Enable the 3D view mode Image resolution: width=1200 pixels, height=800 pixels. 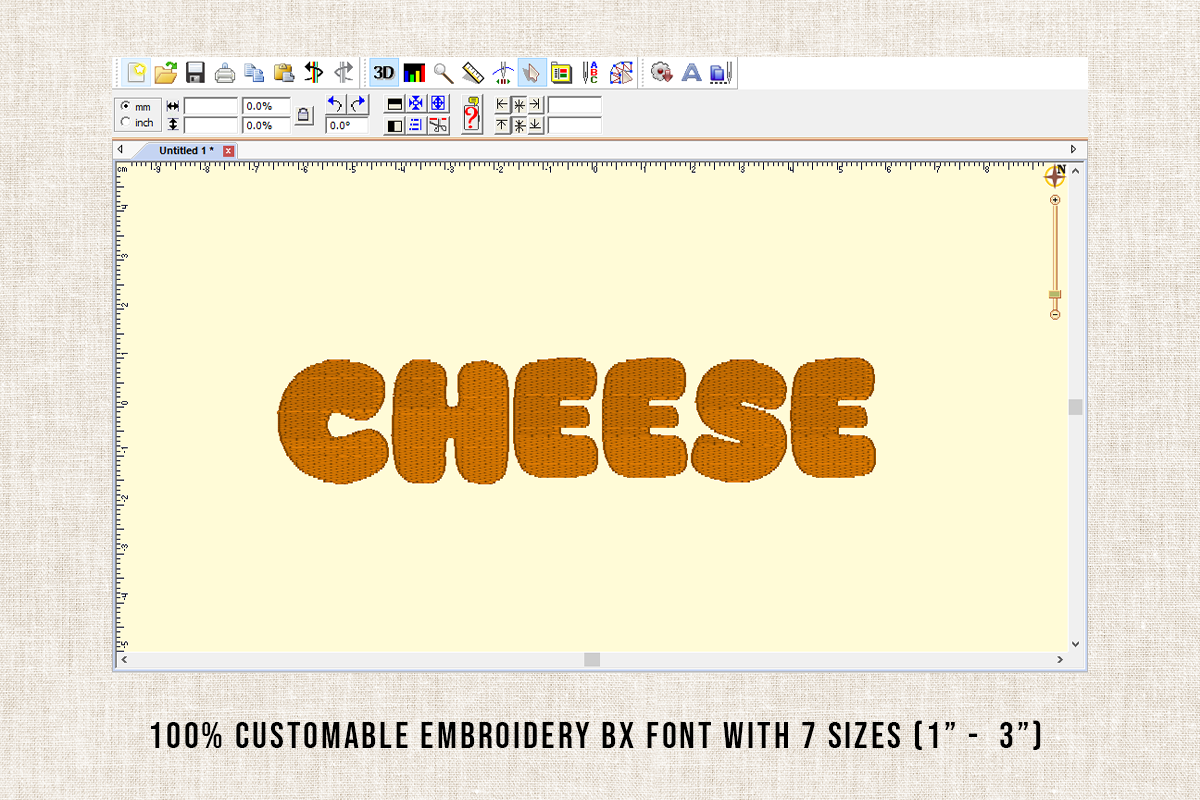pos(383,72)
